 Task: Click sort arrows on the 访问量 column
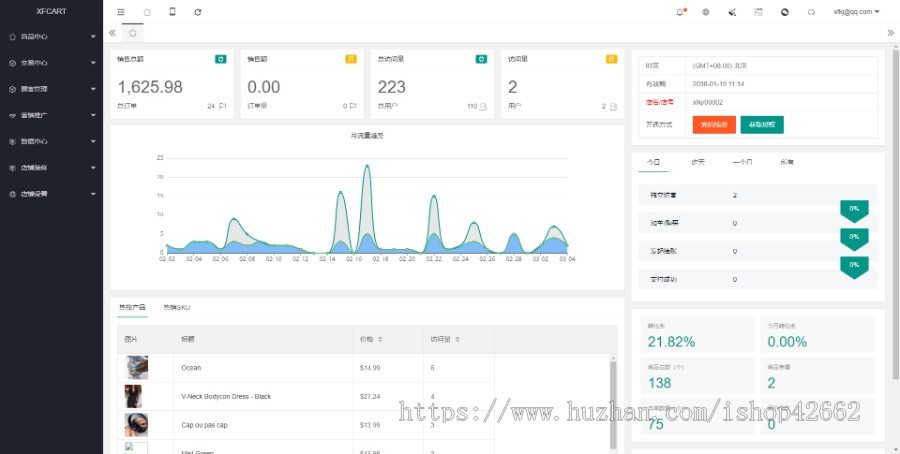click(x=457, y=339)
